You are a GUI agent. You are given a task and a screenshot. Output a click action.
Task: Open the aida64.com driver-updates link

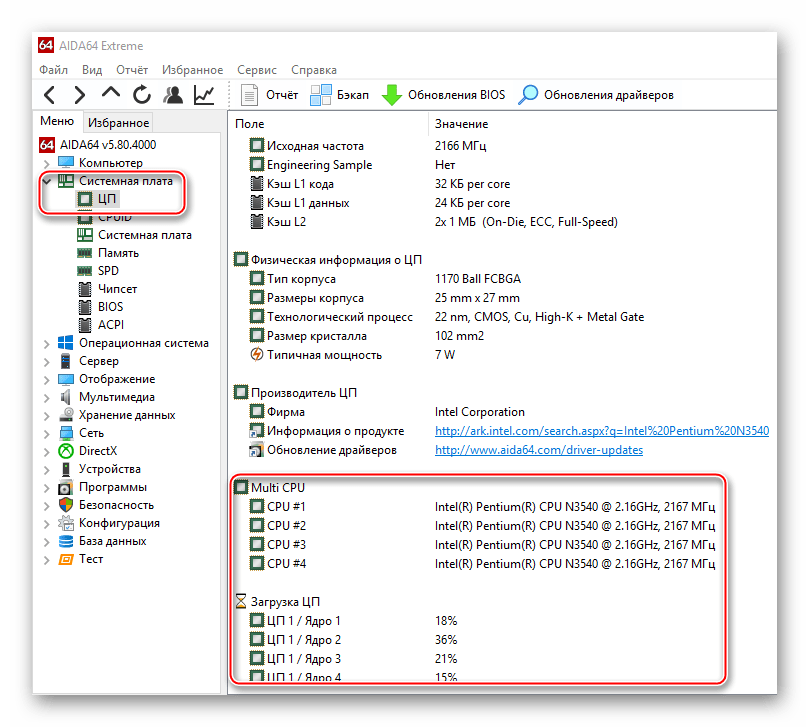click(x=538, y=450)
